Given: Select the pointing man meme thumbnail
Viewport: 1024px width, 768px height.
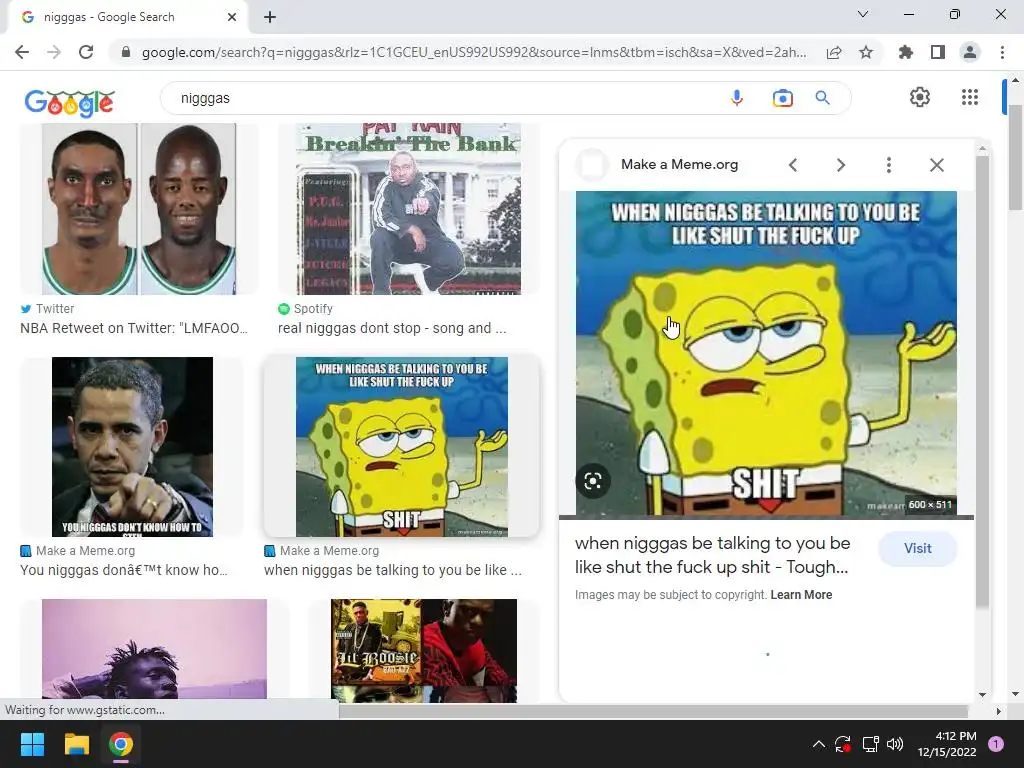Looking at the screenshot, I should click(132, 447).
